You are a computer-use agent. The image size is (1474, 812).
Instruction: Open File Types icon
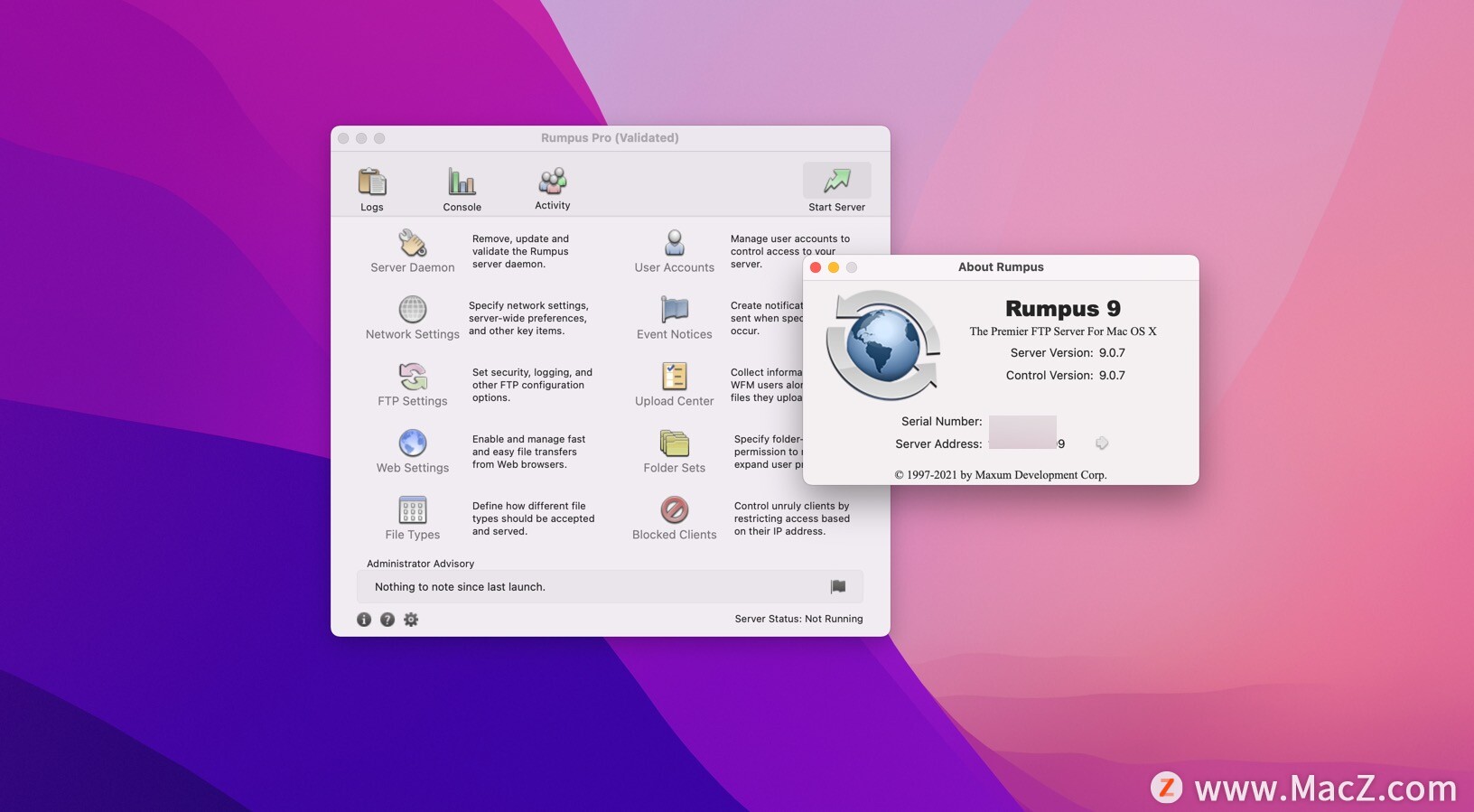pos(413,509)
